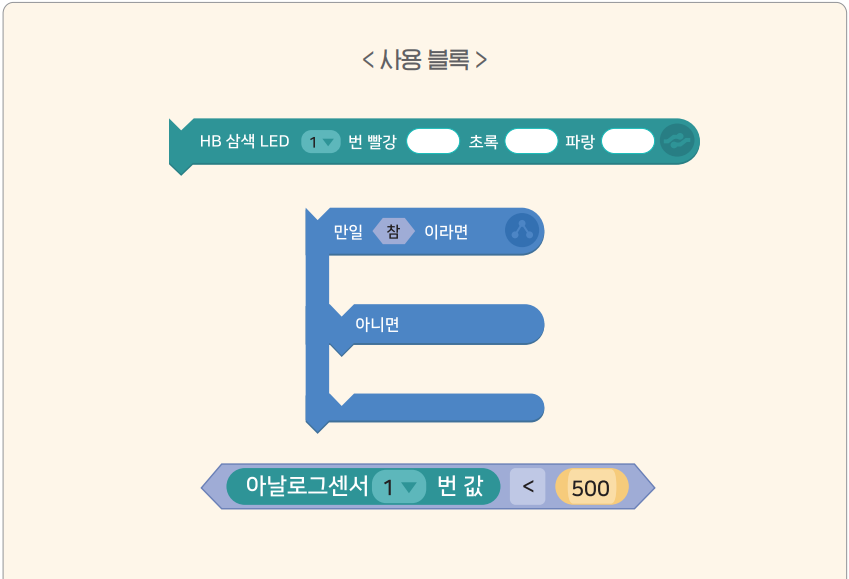This screenshot has width=849, height=579.
Task: Click the 초록 value input field
Action: [x=530, y=142]
